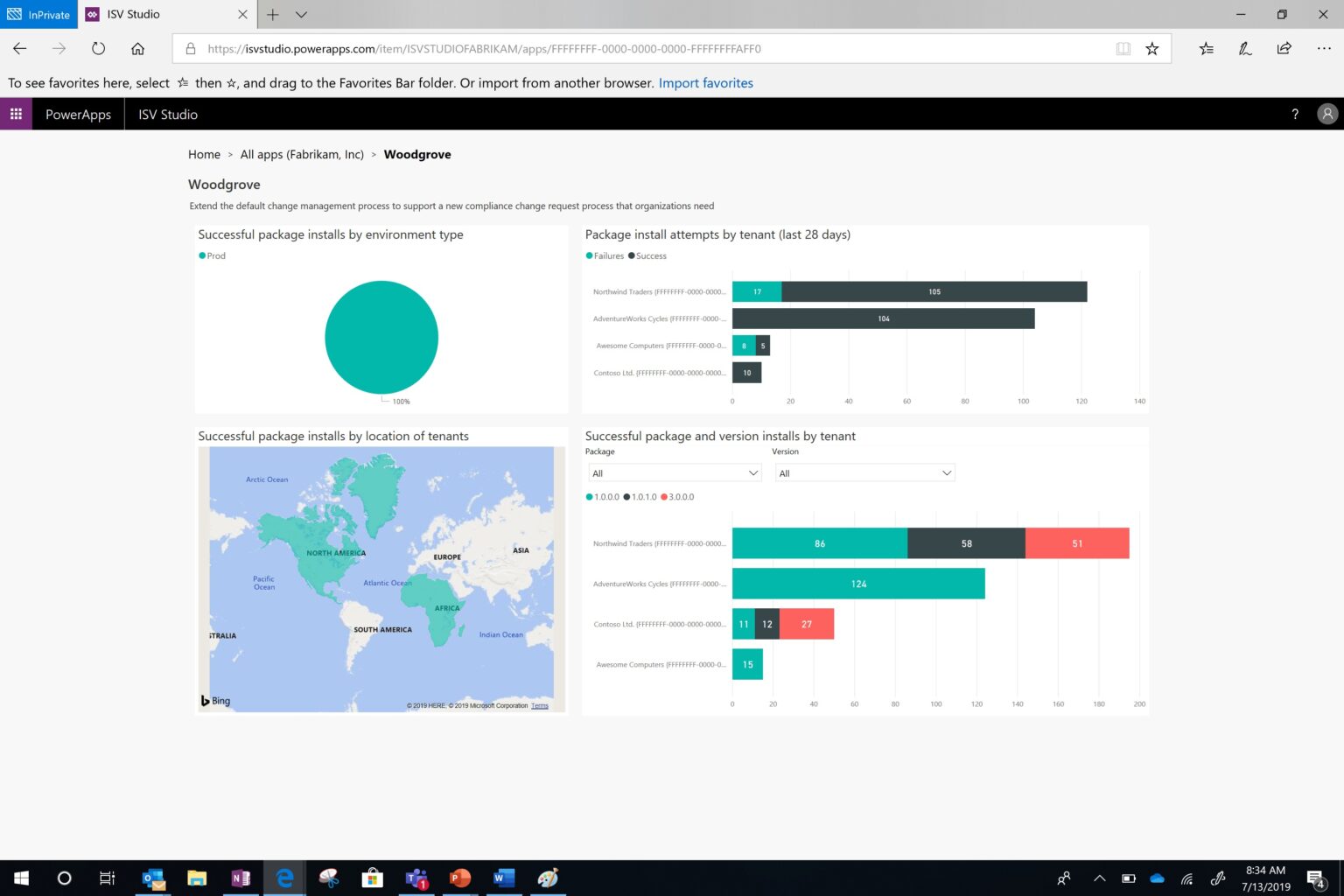This screenshot has width=1344, height=896.
Task: Open the Package dropdown
Action: pos(674,472)
